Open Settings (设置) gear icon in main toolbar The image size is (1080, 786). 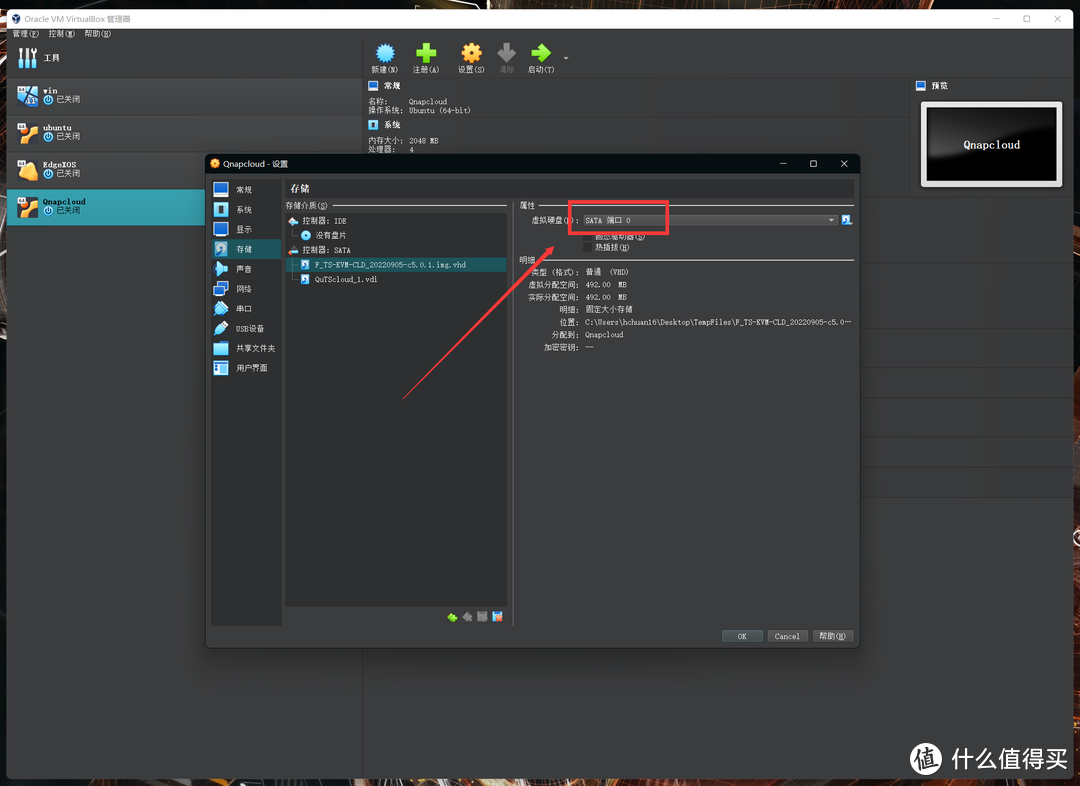[471, 53]
